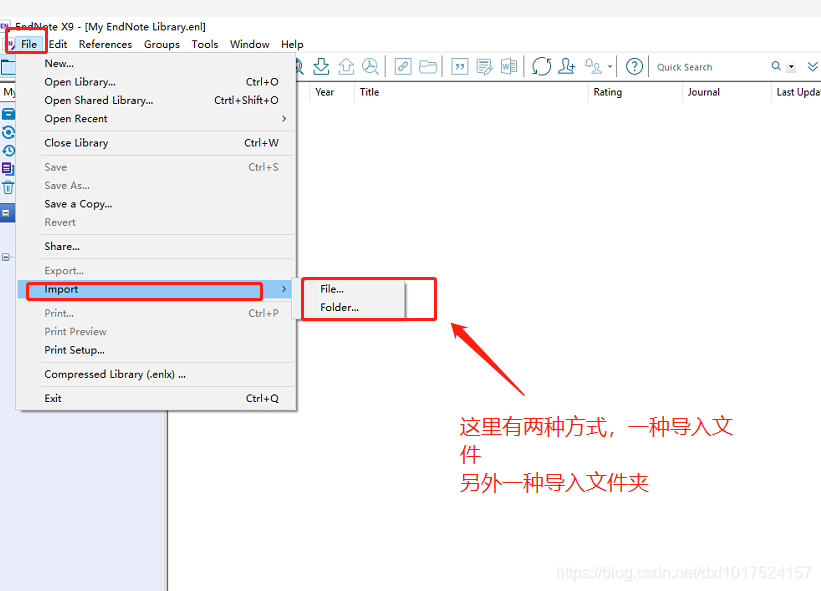
Task: Select Open Shared Library... entry
Action: tap(156, 100)
